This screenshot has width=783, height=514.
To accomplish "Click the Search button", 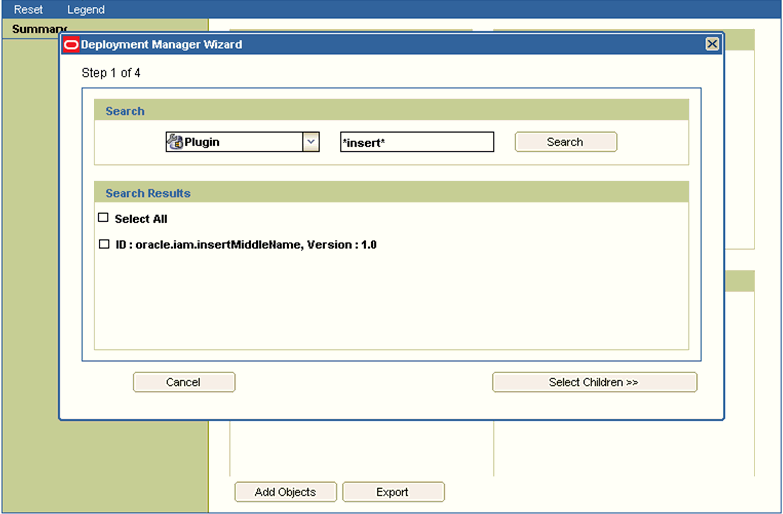I will pyautogui.click(x=566, y=142).
